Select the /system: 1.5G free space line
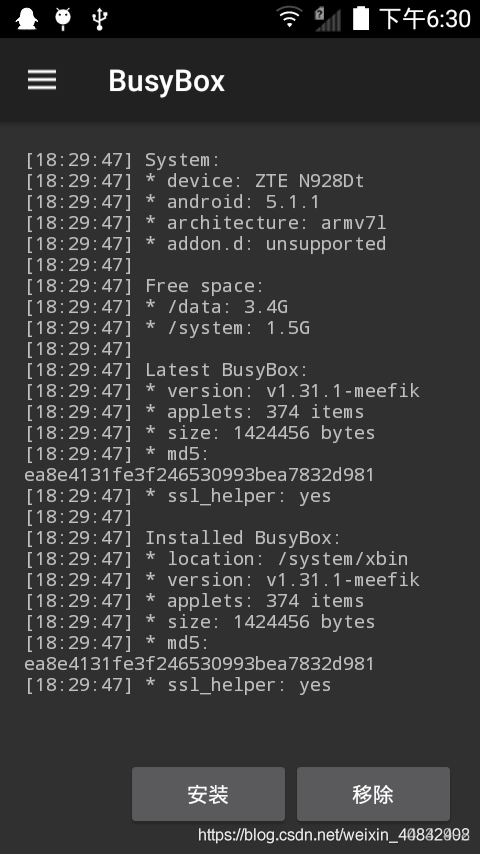480x854 pixels. (167, 328)
